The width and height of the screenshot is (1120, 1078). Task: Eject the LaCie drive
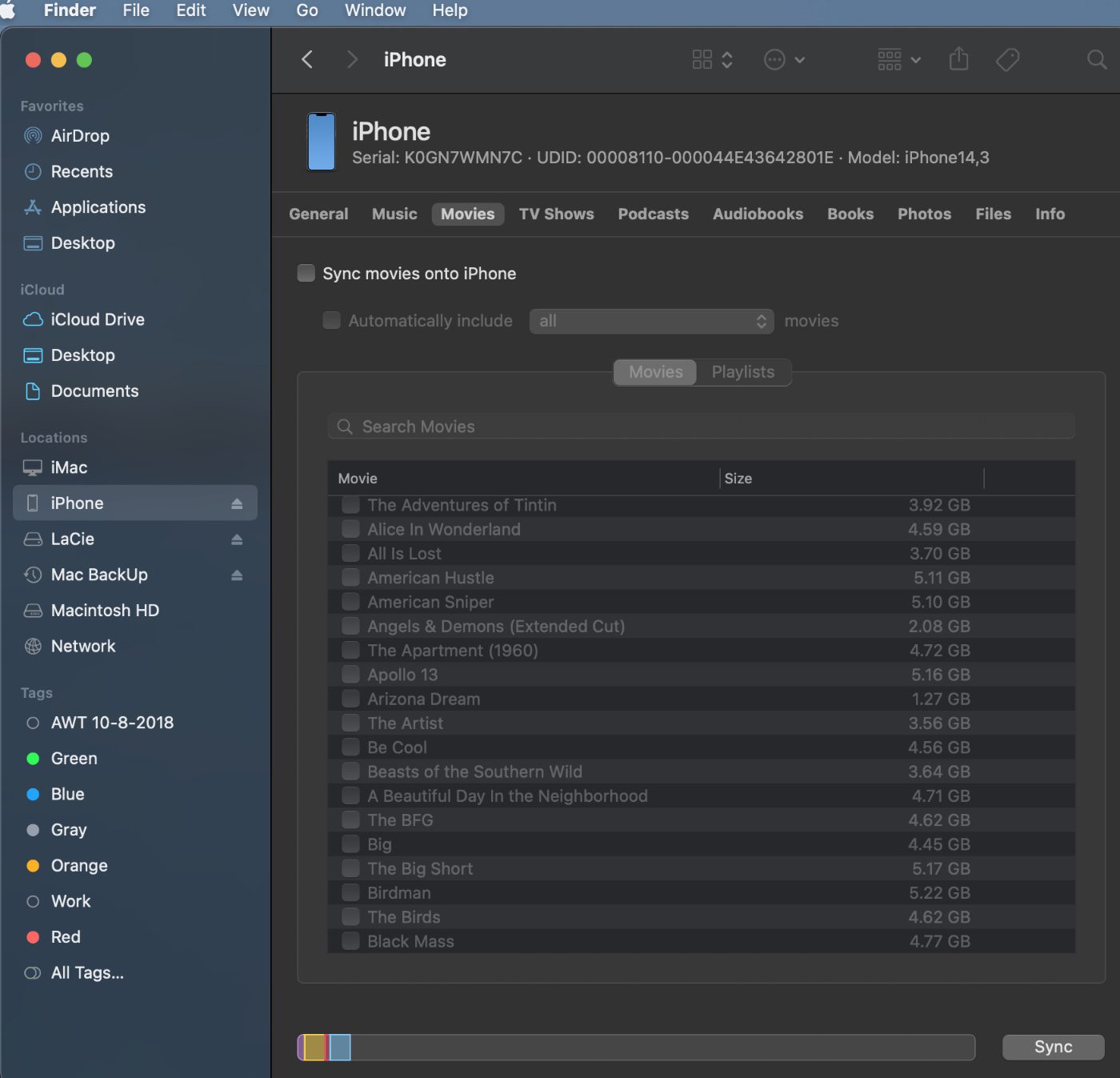[237, 539]
